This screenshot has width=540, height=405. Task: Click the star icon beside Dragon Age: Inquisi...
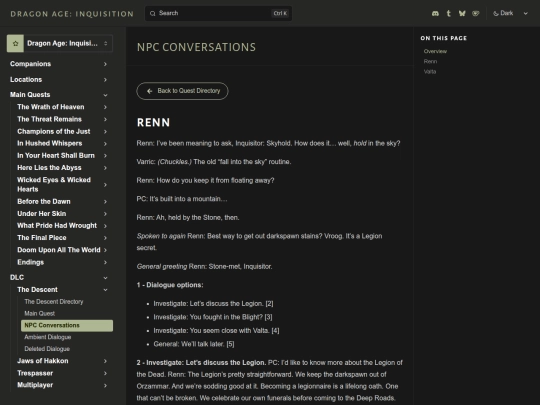(15, 43)
